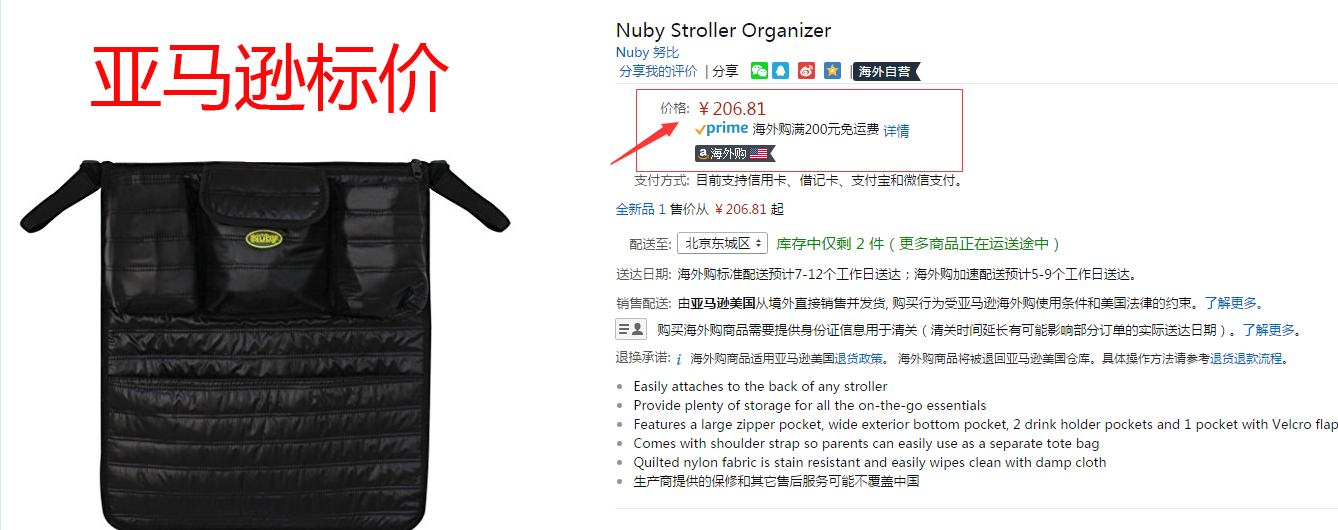The width and height of the screenshot is (1338, 530).
Task: Click the stroller organizer product image
Action: pyautogui.click(x=265, y=340)
